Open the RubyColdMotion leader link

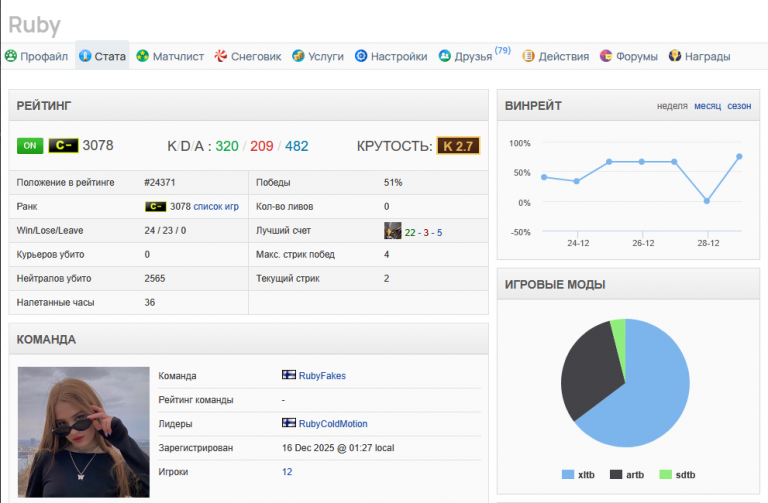333,424
